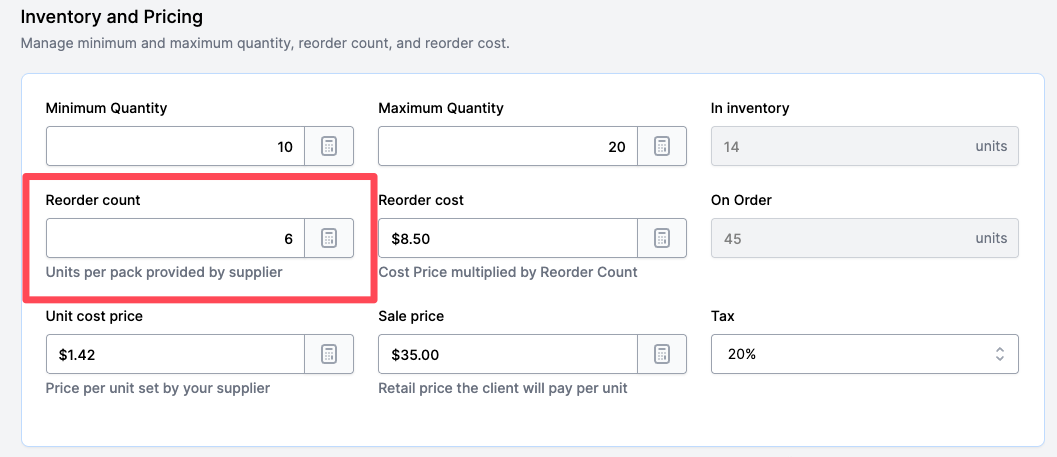This screenshot has height=457, width=1057.
Task: Open calculator beside Unit cost price
Action: [329, 355]
